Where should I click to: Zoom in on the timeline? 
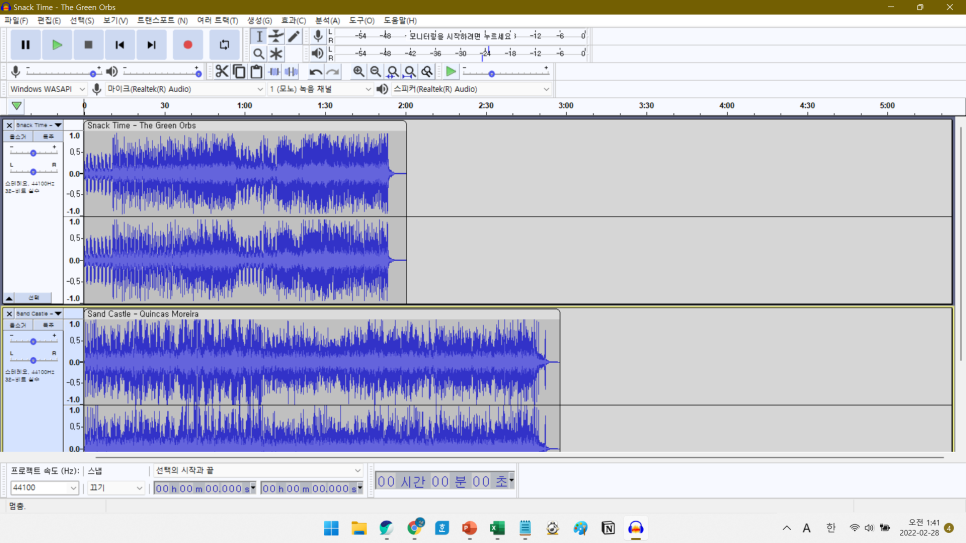358,71
